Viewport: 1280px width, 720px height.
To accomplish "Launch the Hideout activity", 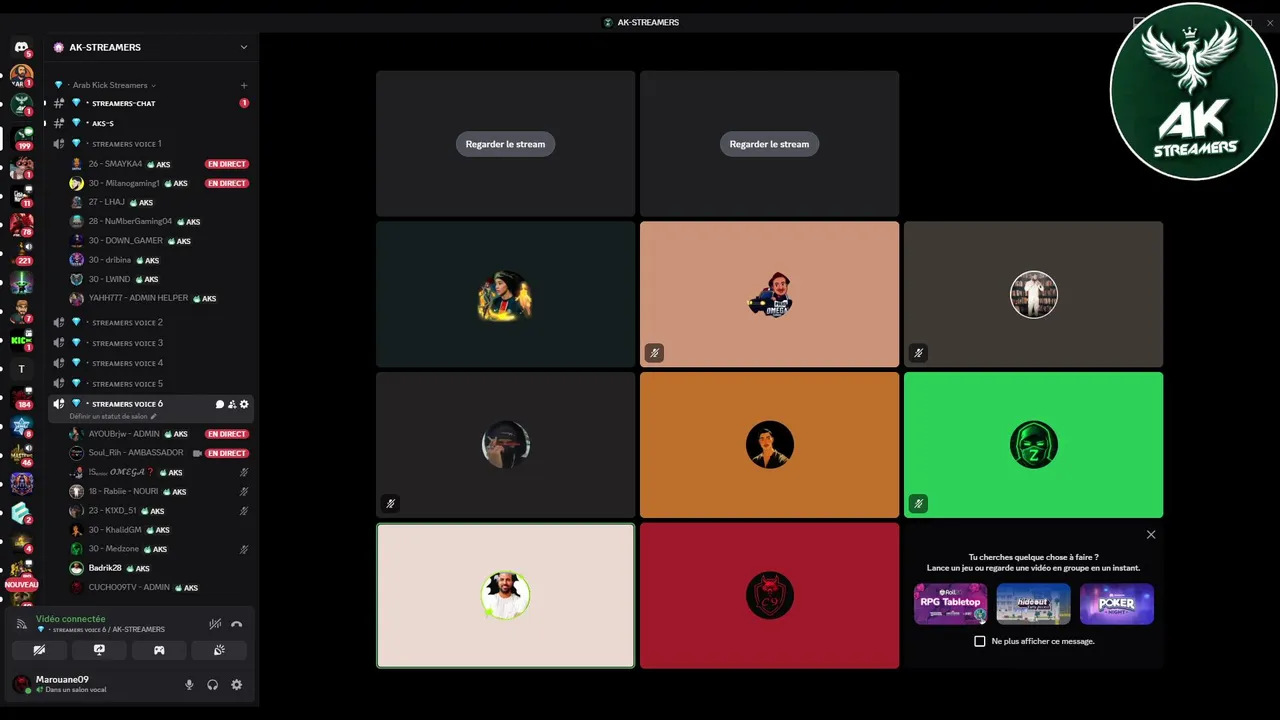I will pyautogui.click(x=1034, y=604).
